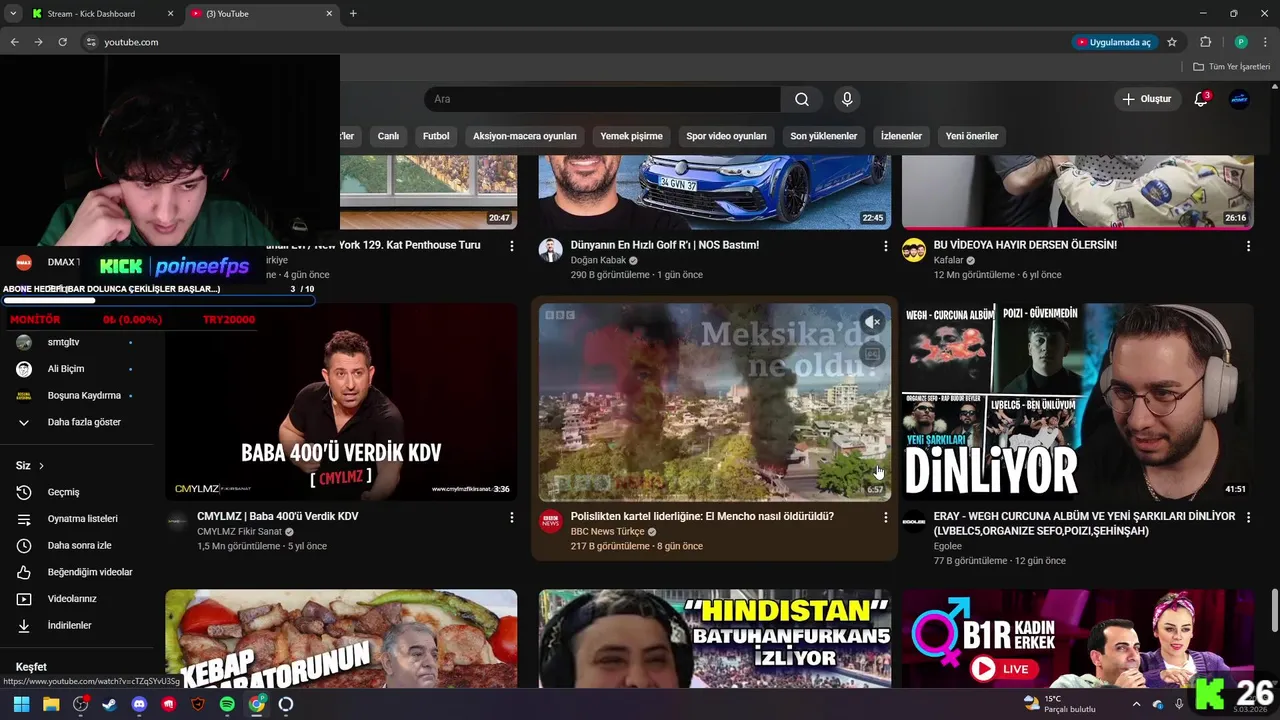The image size is (1280, 720).
Task: Open the BBC News Türkçe channel link
Action: click(x=608, y=532)
